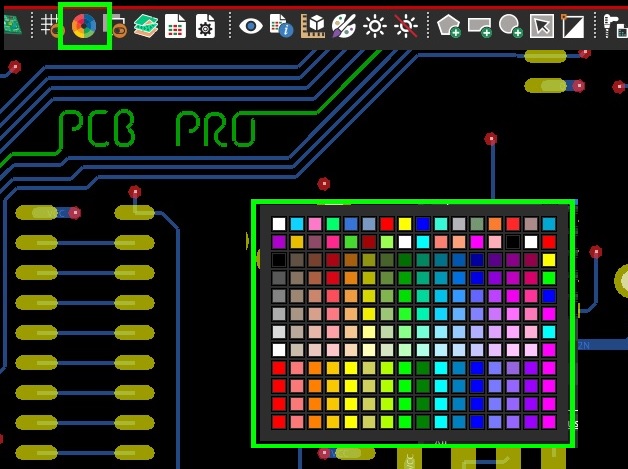Add a circle shape with plus icon
Screen dimensions: 628x469
510,26
